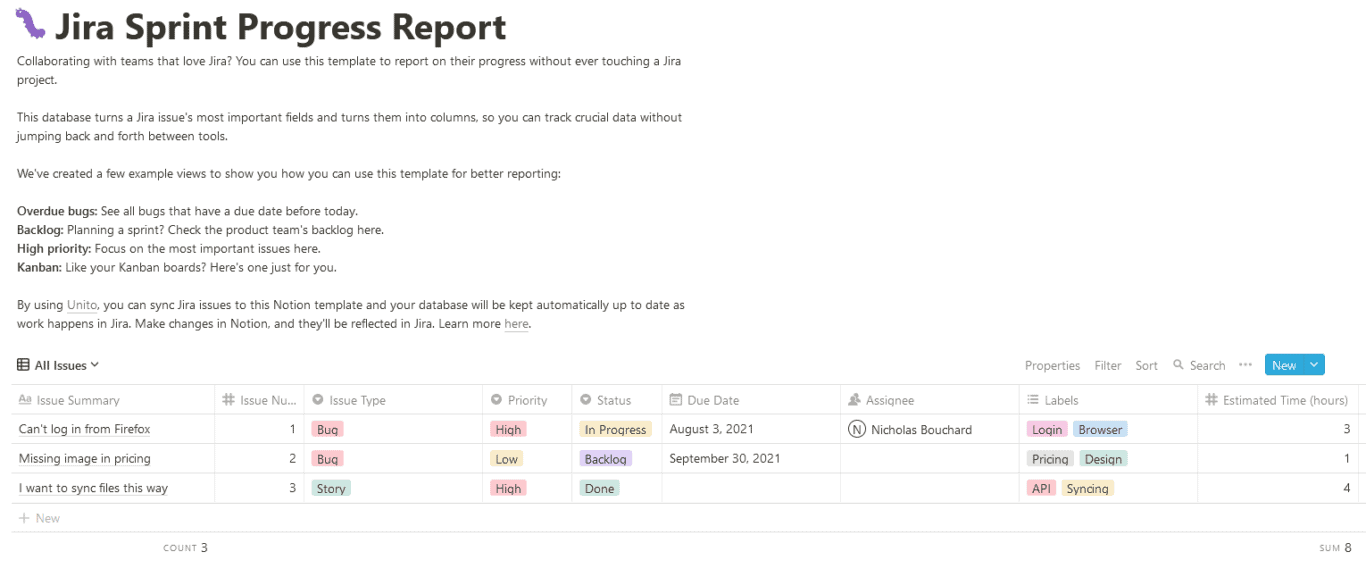Click the Issue Summary text-type icon

pyautogui.click(x=25, y=400)
